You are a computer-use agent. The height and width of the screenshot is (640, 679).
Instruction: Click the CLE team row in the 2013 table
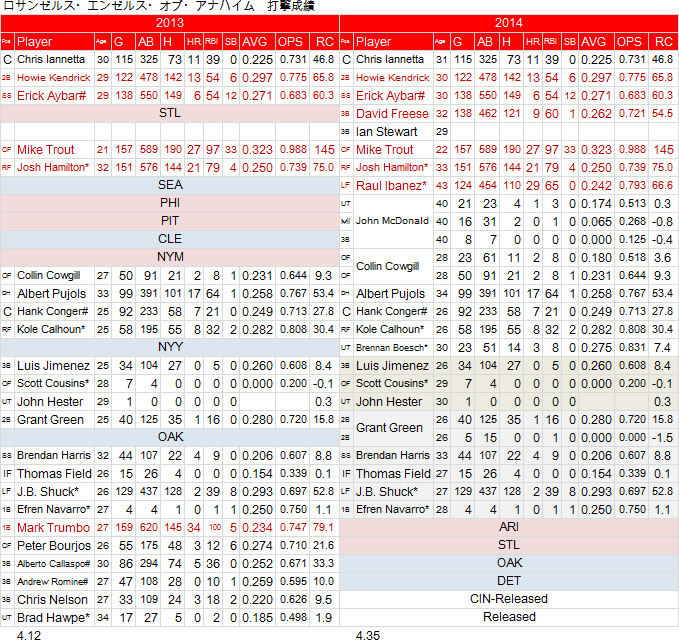coord(170,239)
